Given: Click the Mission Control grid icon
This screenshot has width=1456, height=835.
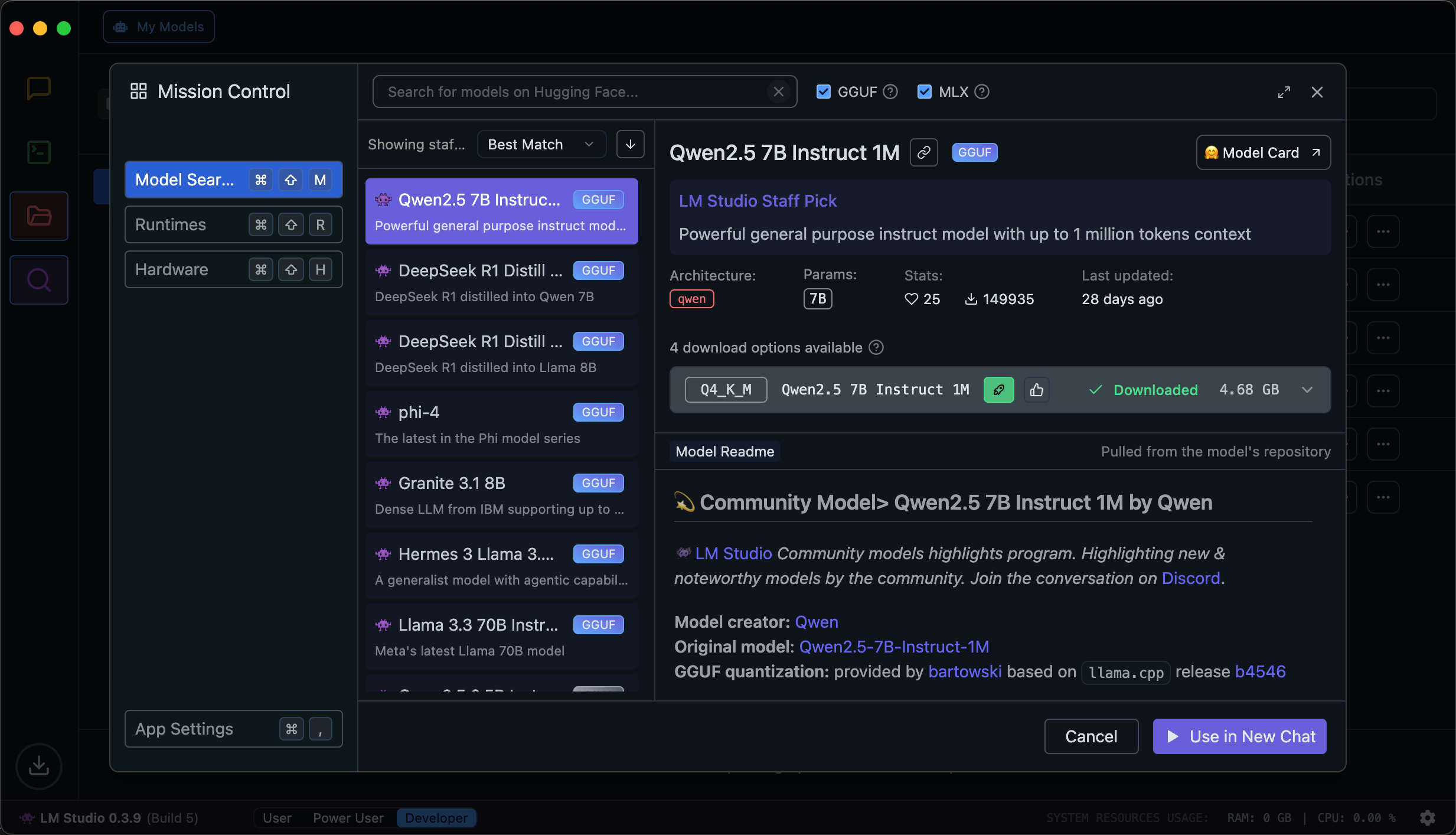Looking at the screenshot, I should (139, 91).
